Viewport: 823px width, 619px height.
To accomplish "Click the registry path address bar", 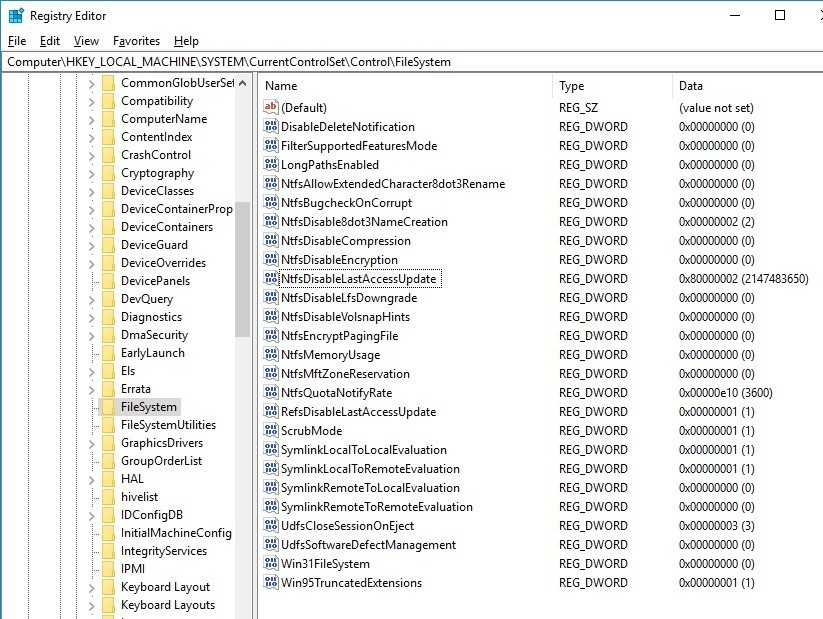I will point(412,62).
